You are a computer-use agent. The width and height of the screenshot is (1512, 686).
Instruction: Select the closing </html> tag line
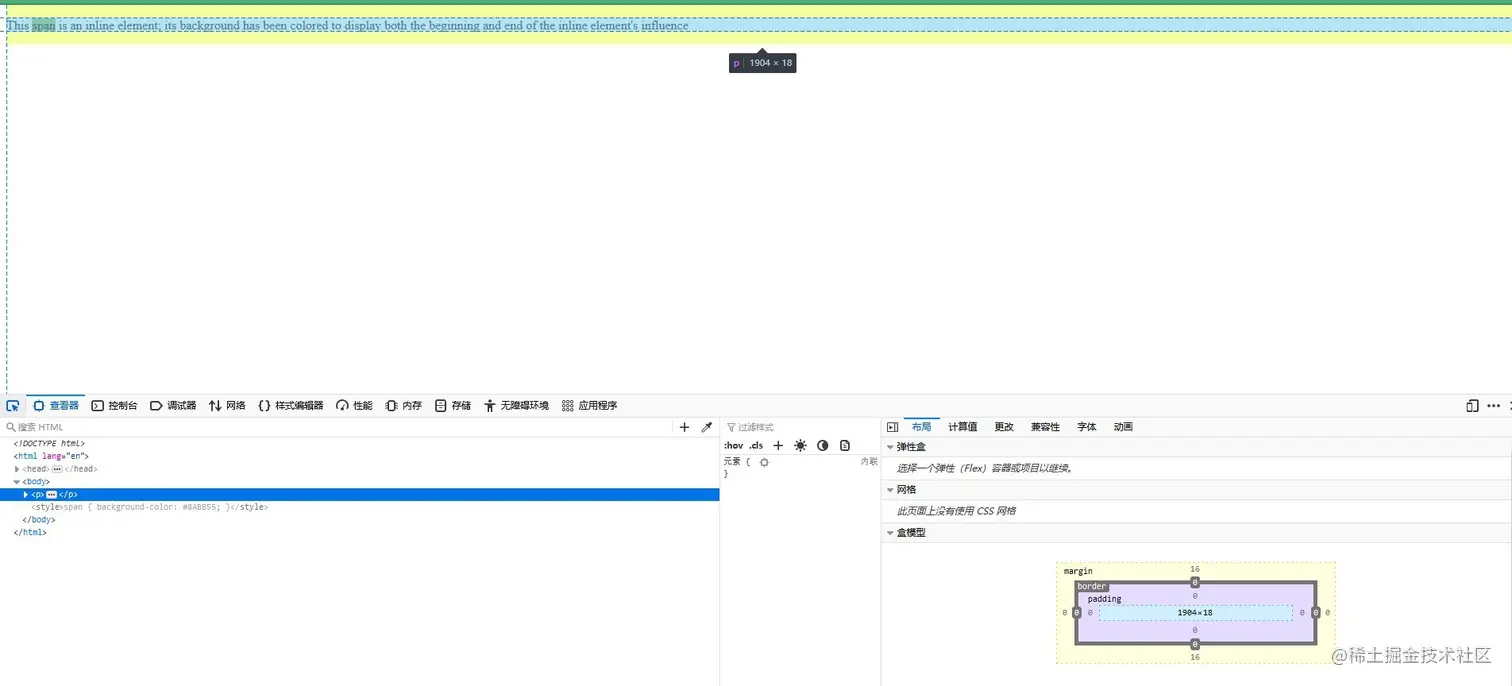[30, 533]
